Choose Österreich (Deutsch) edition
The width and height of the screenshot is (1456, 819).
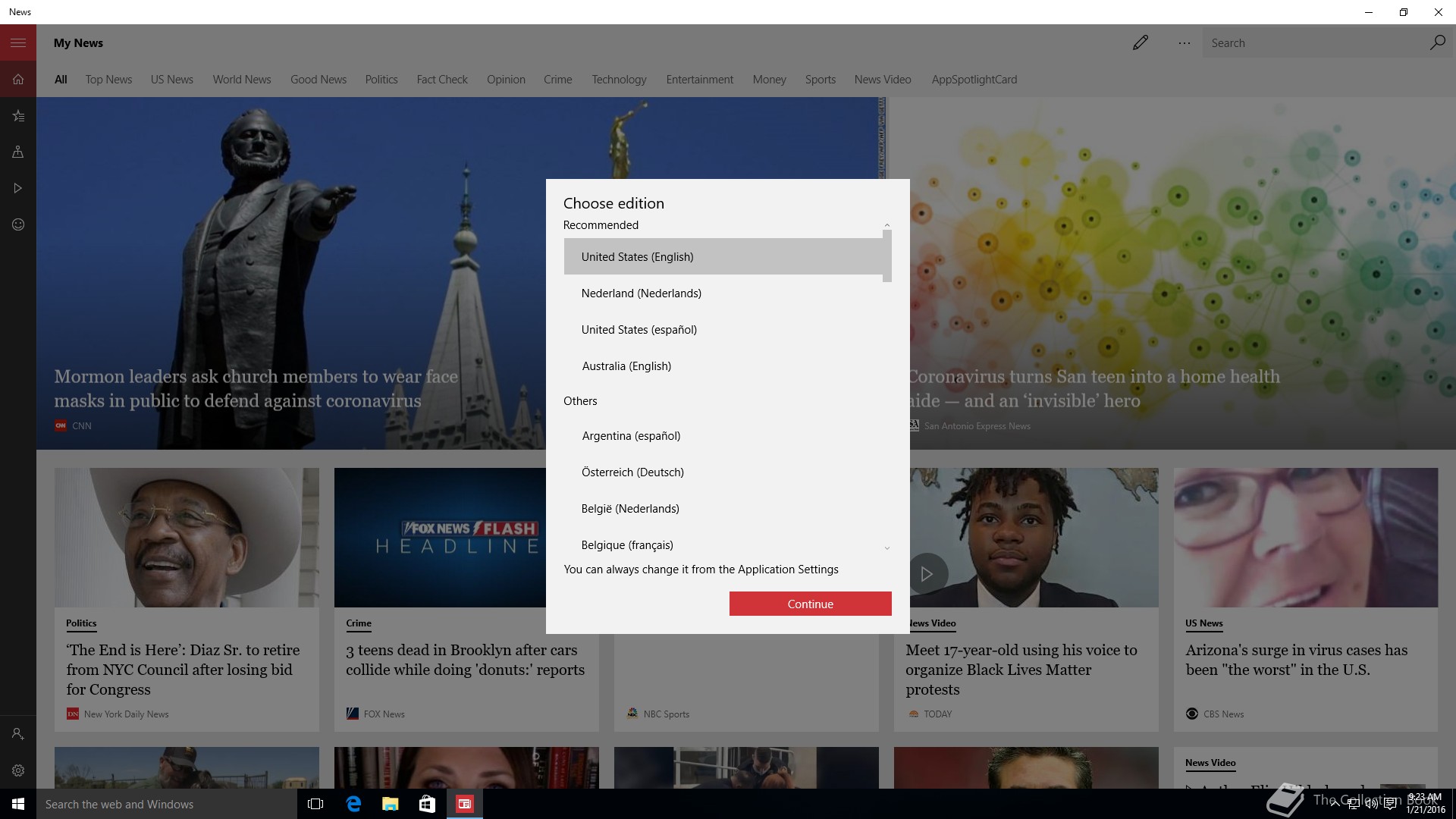(x=723, y=472)
